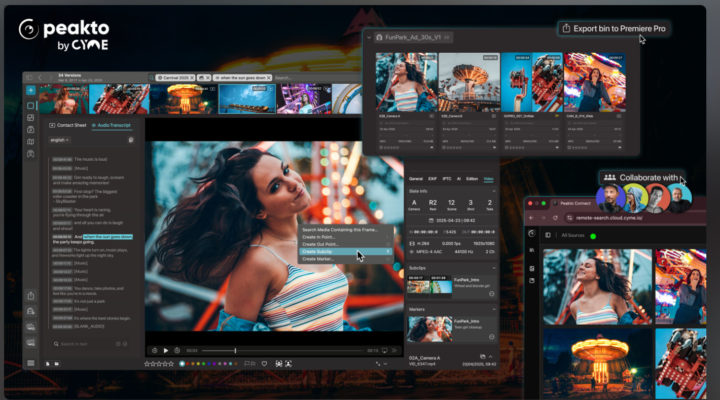
Task: Open the EXIF metadata tab
Action: pyautogui.click(x=433, y=179)
